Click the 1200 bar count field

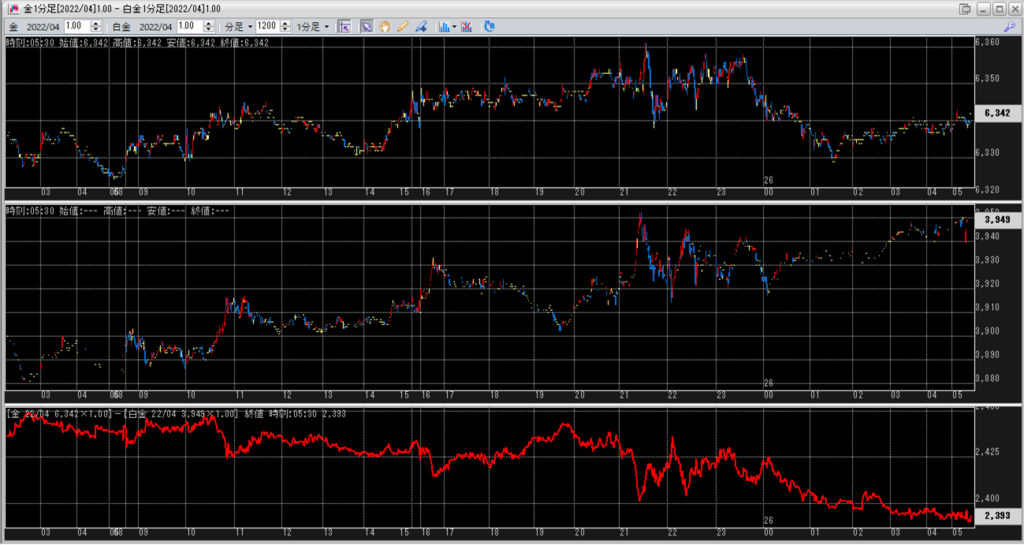click(x=266, y=26)
